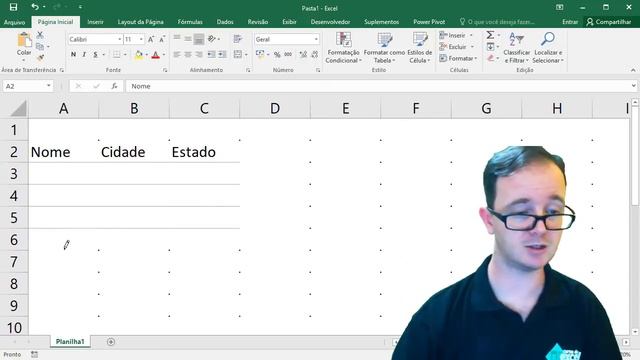Image resolution: width=640 pixels, height=360 pixels.
Task: Align text to bottom
Action: pos(199,39)
